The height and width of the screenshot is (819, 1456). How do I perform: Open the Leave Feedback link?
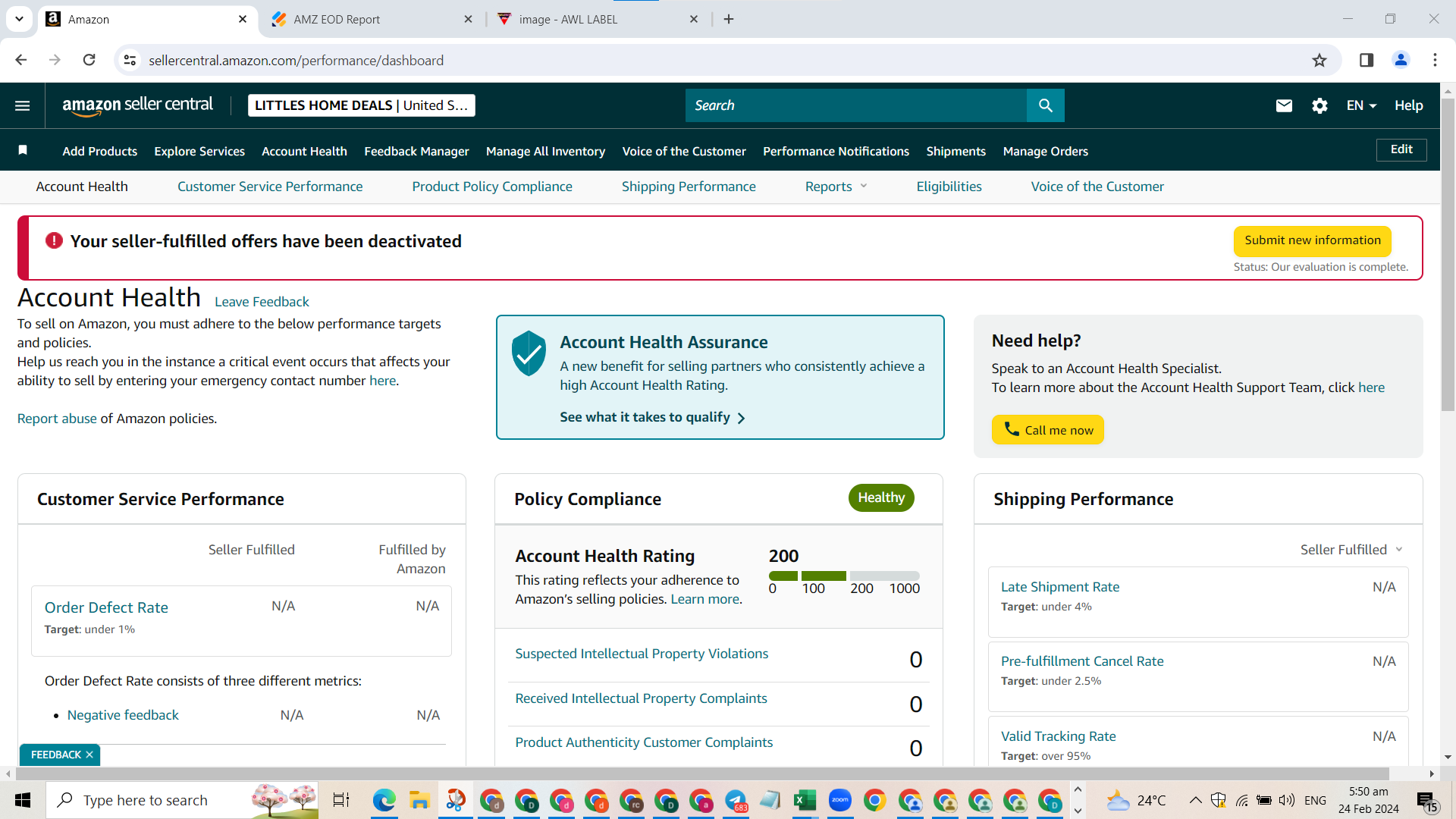tap(262, 302)
